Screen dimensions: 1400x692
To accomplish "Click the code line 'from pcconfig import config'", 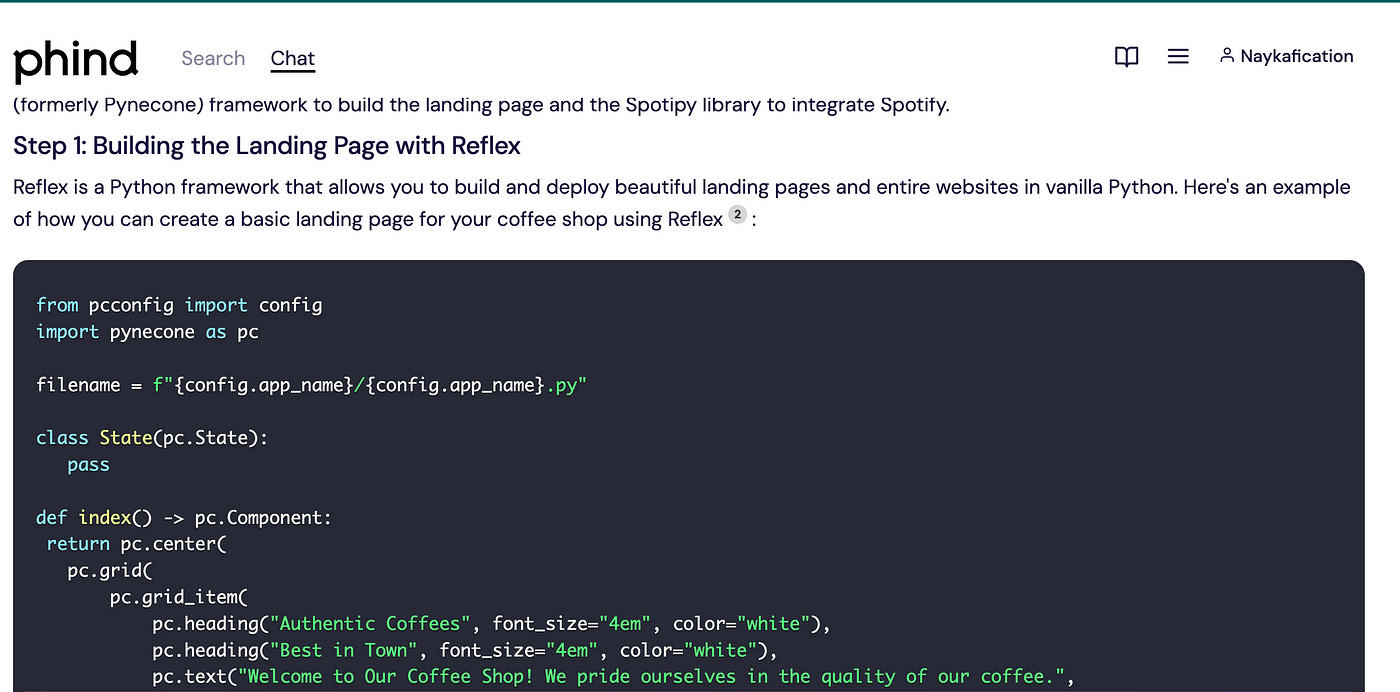I will pos(179,305).
